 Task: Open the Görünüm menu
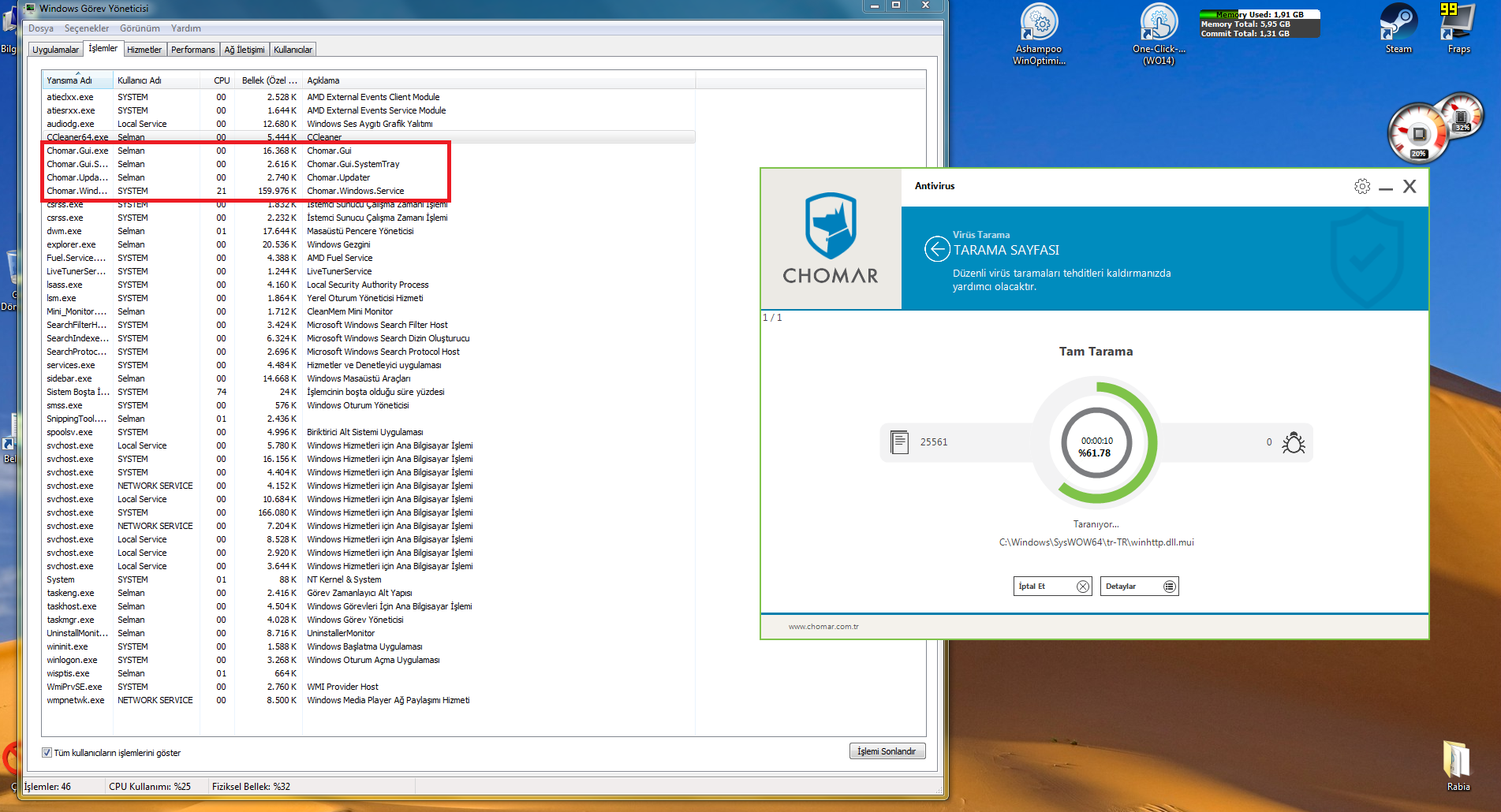(140, 28)
